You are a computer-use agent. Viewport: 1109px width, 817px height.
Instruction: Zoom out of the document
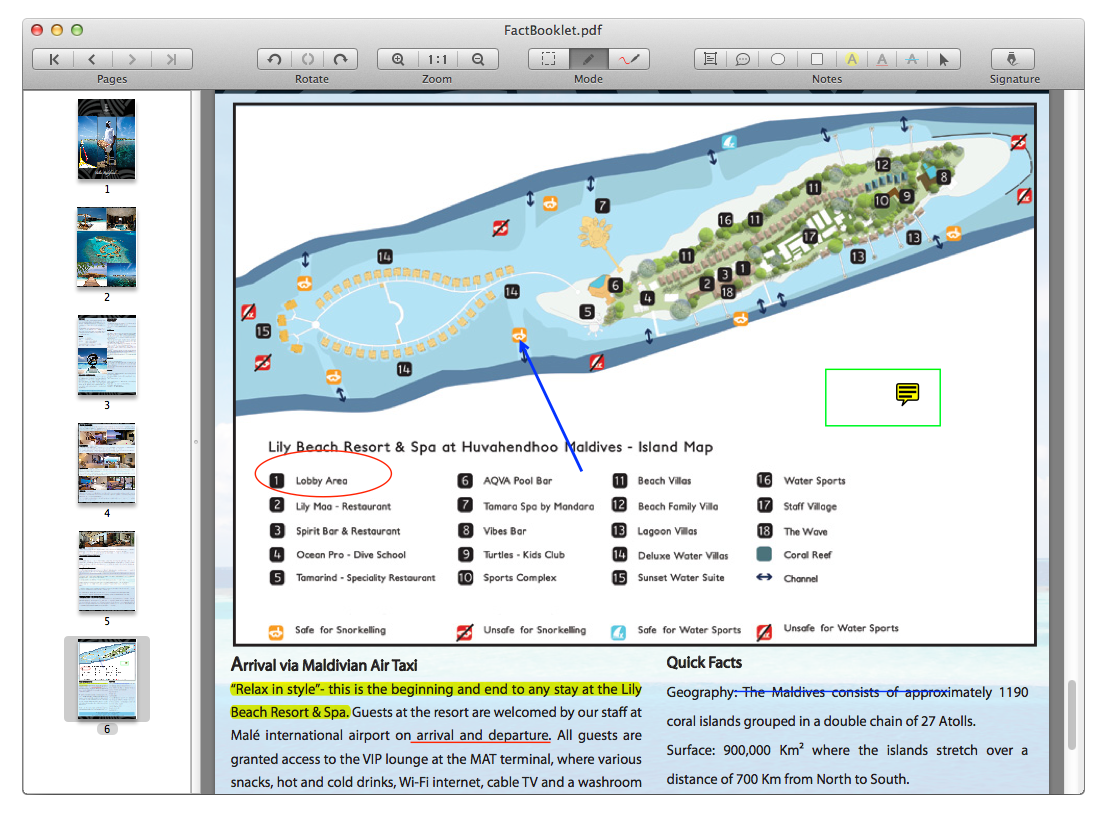pos(478,59)
